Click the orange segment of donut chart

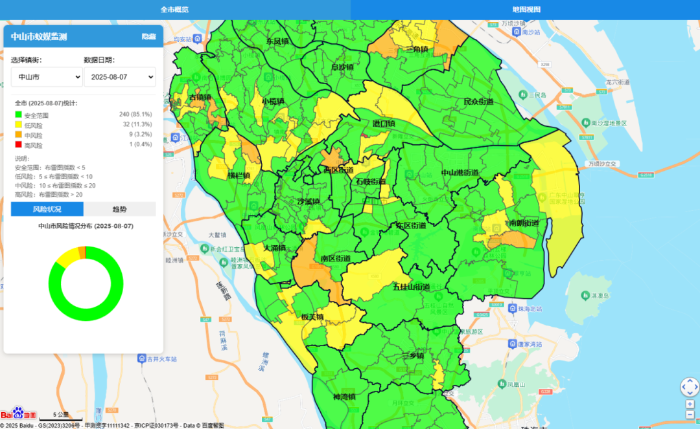point(82,252)
